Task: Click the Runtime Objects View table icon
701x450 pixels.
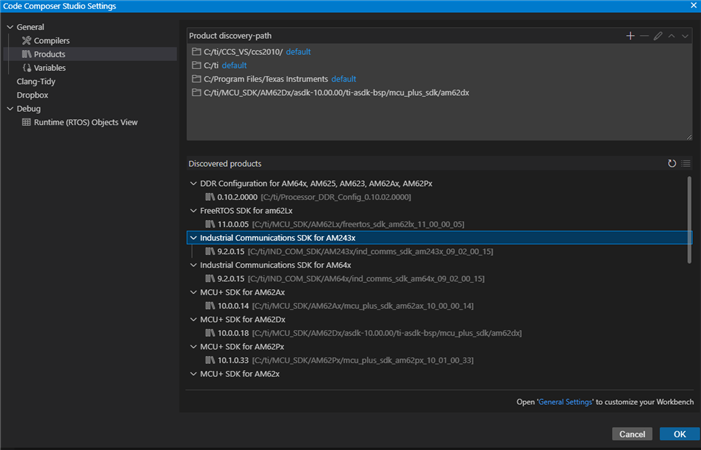Action: pos(26,122)
